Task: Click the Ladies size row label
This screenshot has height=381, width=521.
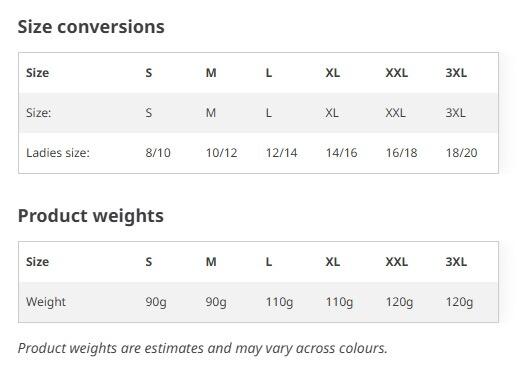Action: click(58, 153)
